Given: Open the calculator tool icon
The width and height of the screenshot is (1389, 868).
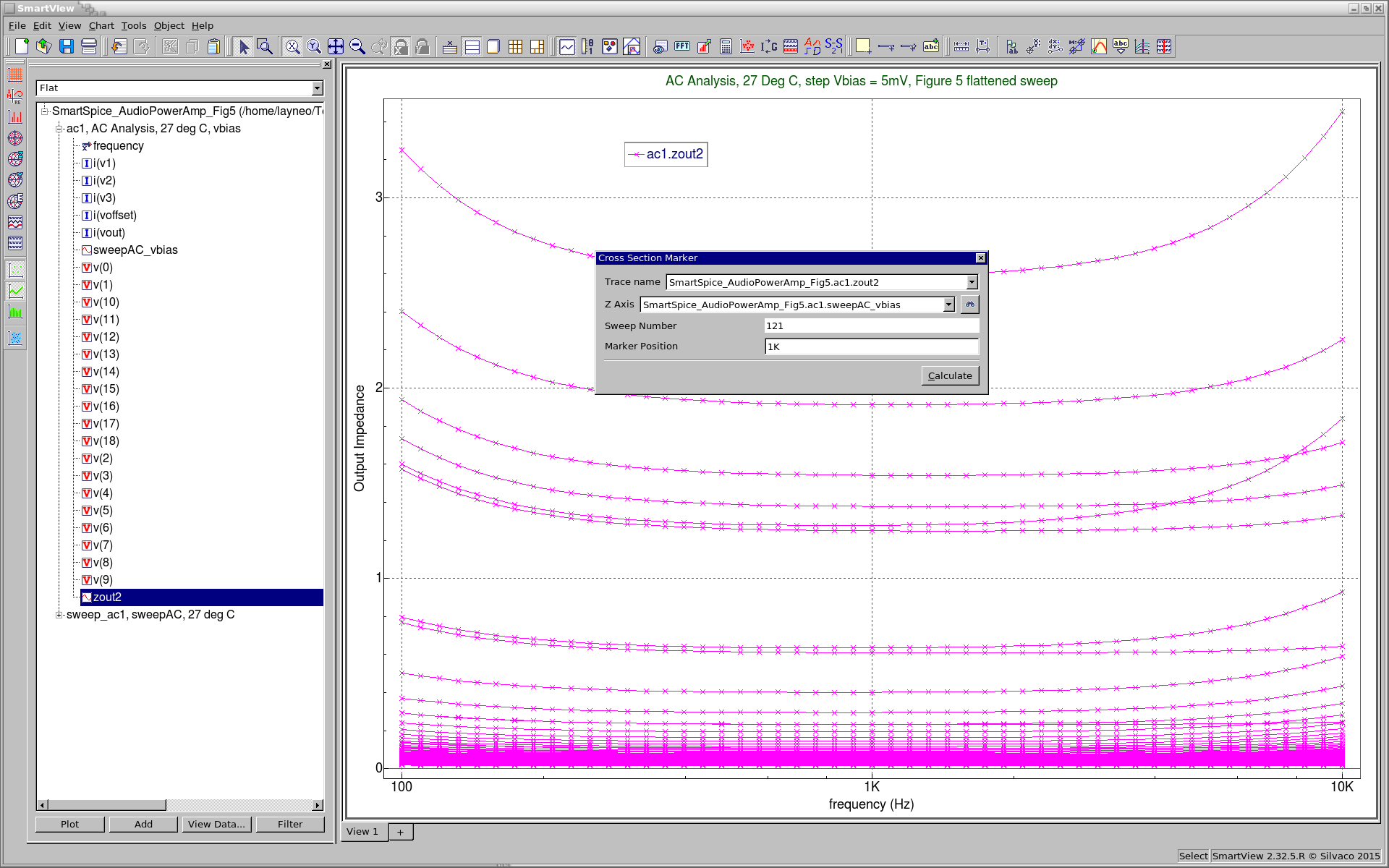Looking at the screenshot, I should coord(726,47).
